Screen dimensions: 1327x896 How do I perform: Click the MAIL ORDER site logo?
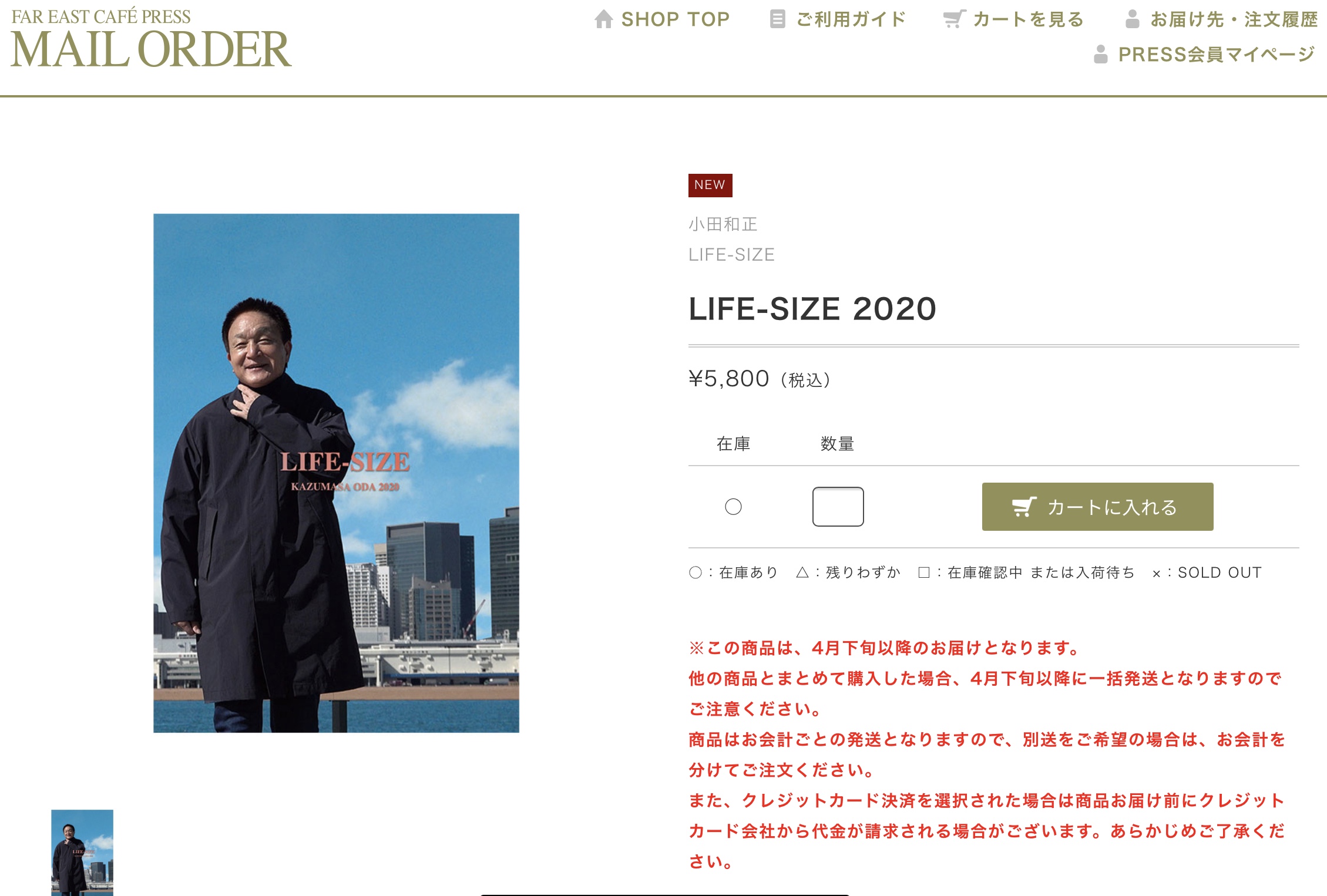151,38
